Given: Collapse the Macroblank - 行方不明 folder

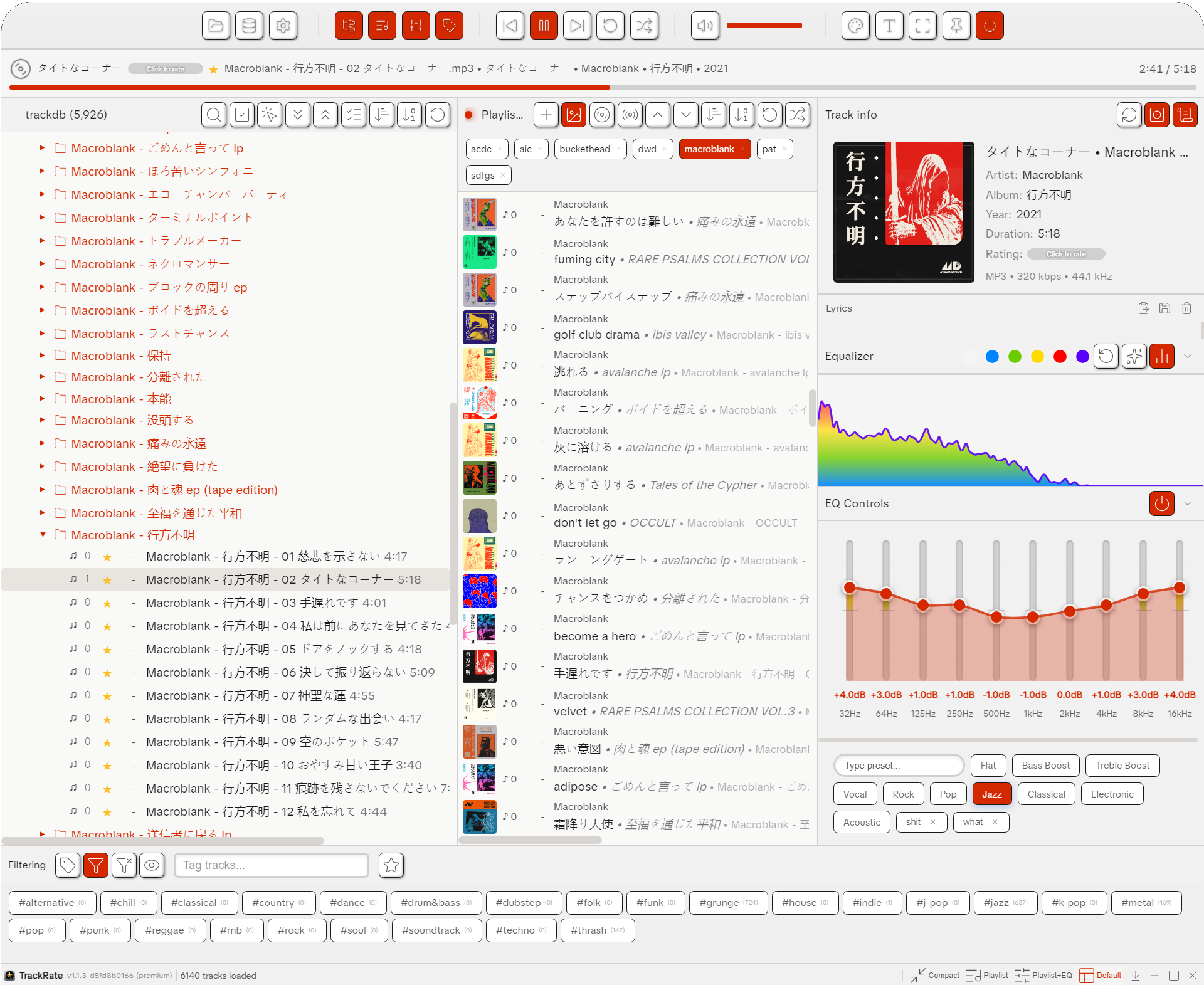Looking at the screenshot, I should click(42, 535).
